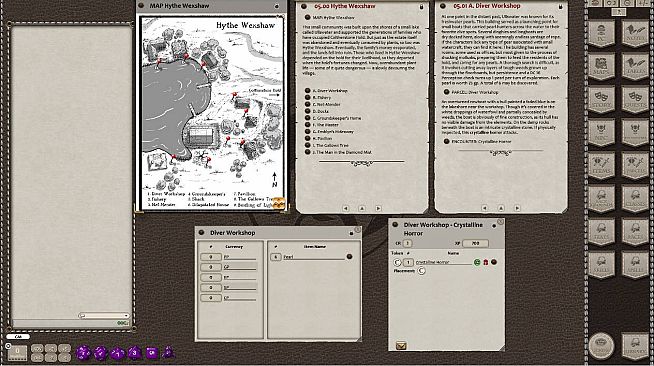Viewport: 654px width, 366px height.
Task: Open the Skills sidebar button
Action: pos(601,265)
